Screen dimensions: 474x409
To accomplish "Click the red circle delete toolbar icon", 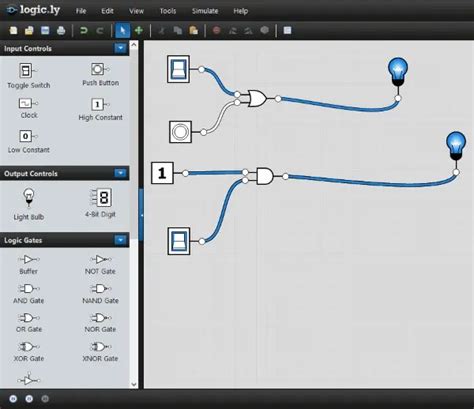I will coord(217,31).
